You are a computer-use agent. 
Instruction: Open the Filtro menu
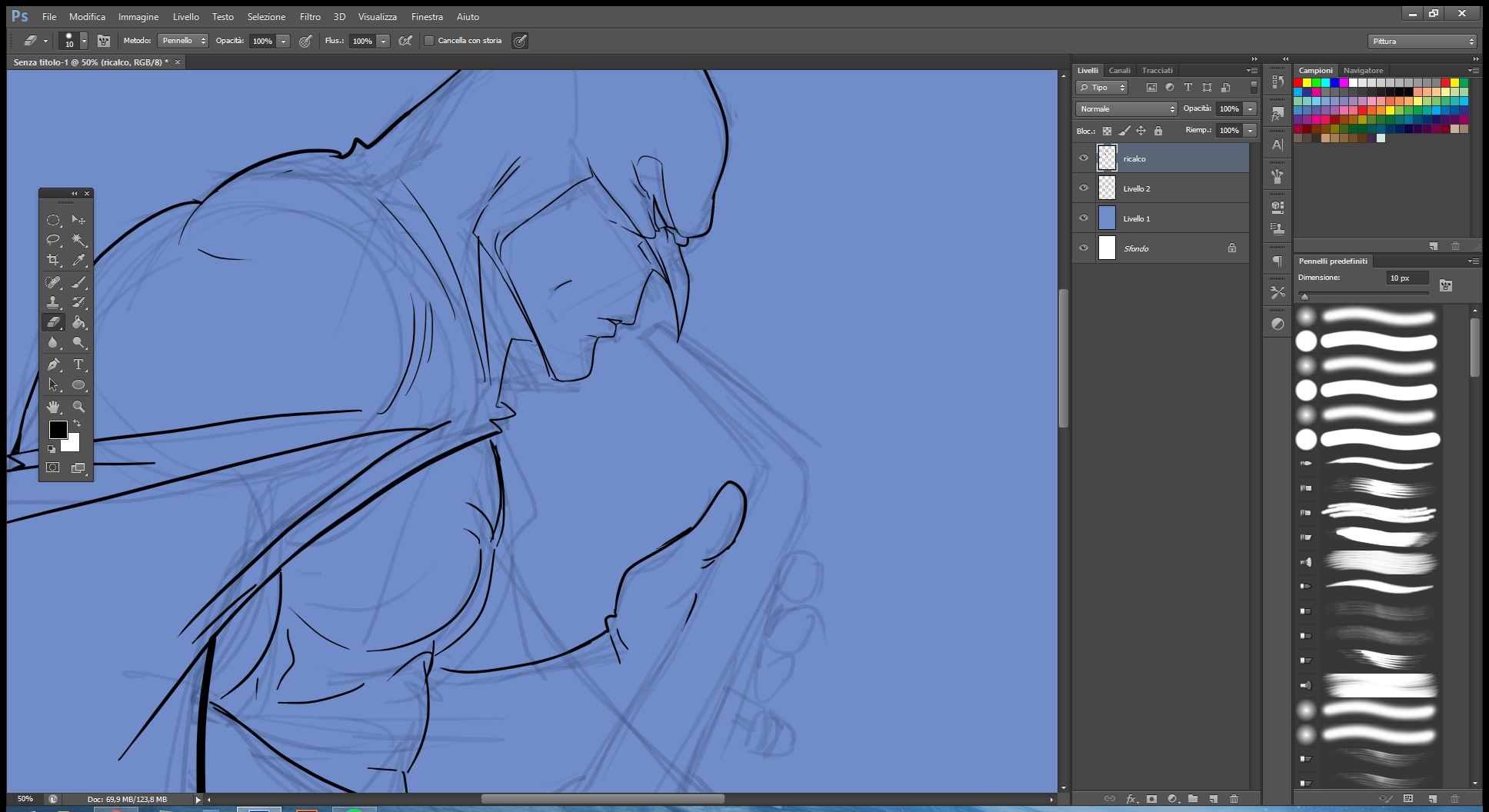[x=310, y=16]
